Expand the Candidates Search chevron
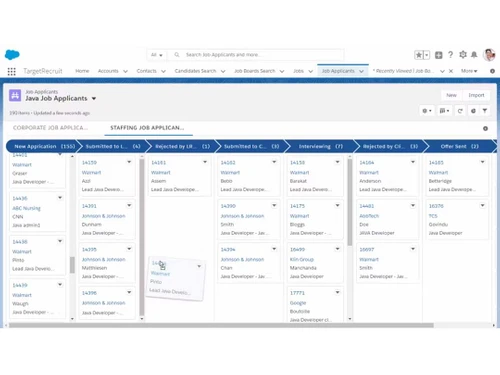The height and width of the screenshot is (375, 500). pyautogui.click(x=223, y=71)
